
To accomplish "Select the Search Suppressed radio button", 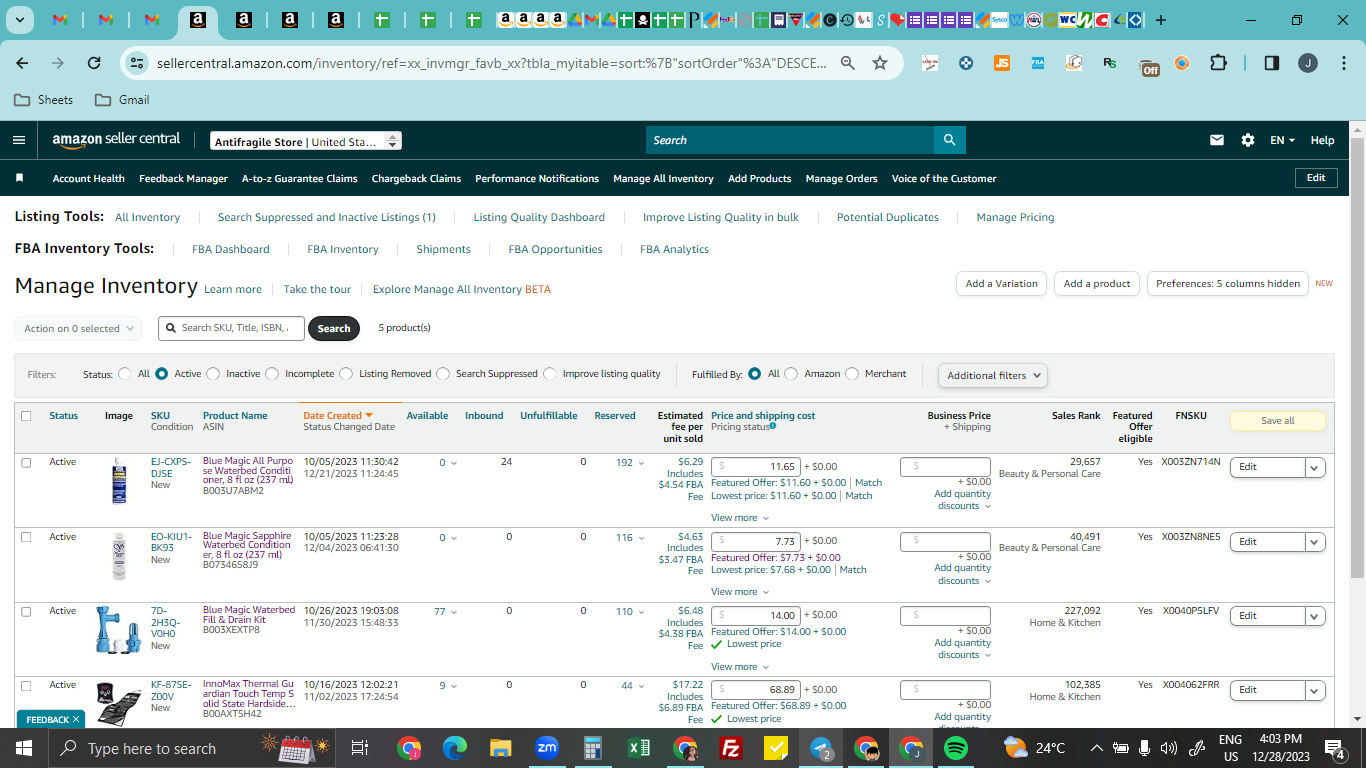I will pos(443,374).
